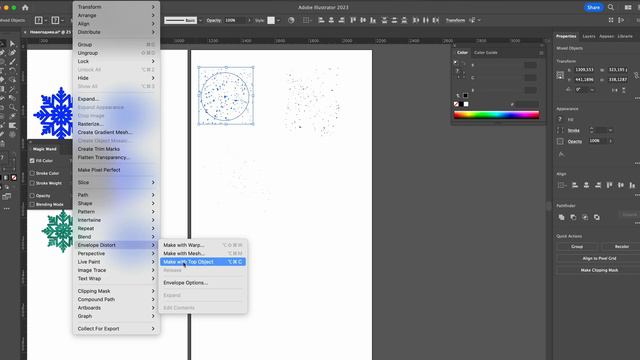Screen dimensions: 640x360
Task: Click Pathfinder Intersect icon
Action: click(585, 217)
